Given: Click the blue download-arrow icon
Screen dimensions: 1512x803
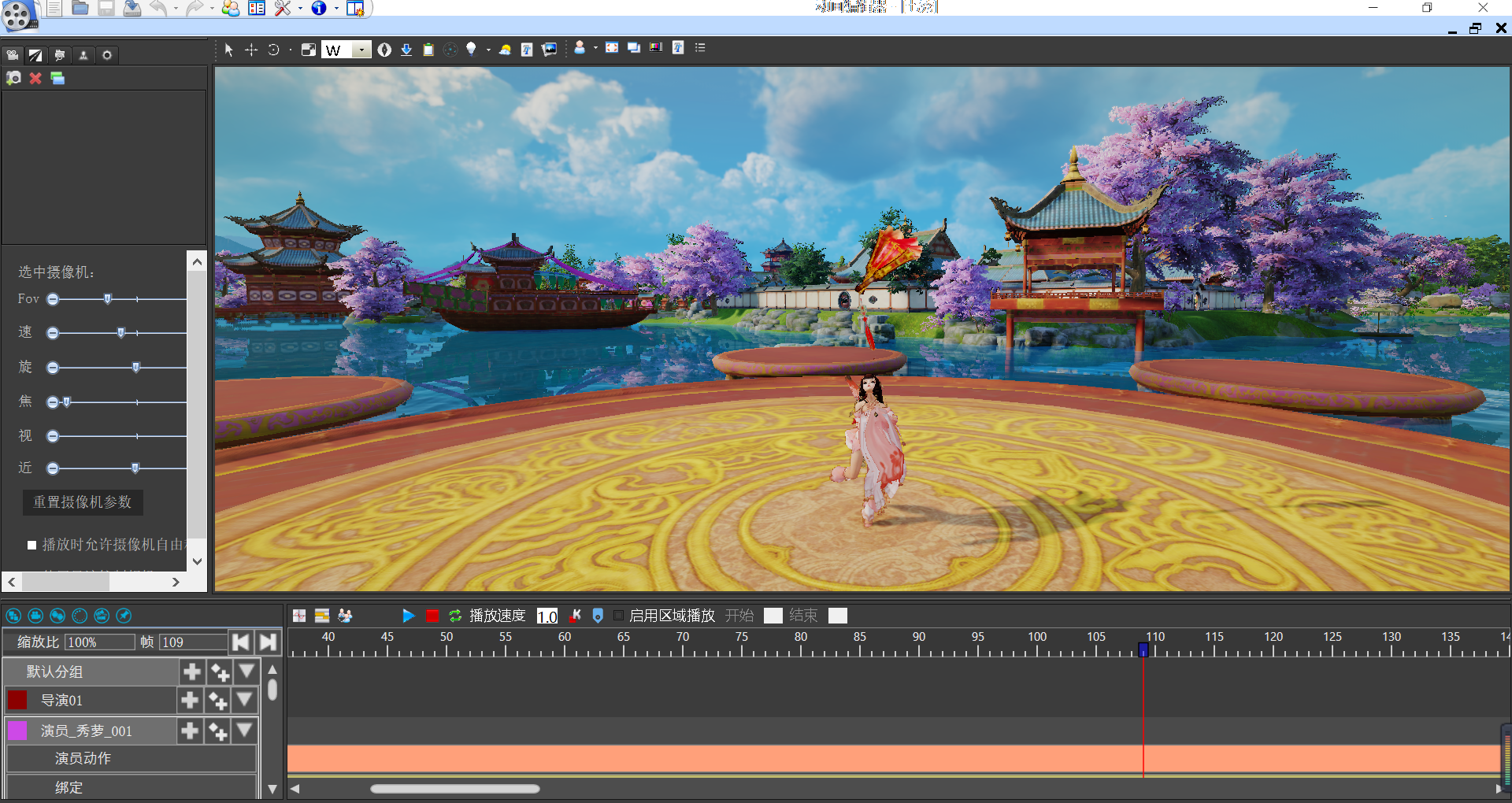Looking at the screenshot, I should [406, 50].
